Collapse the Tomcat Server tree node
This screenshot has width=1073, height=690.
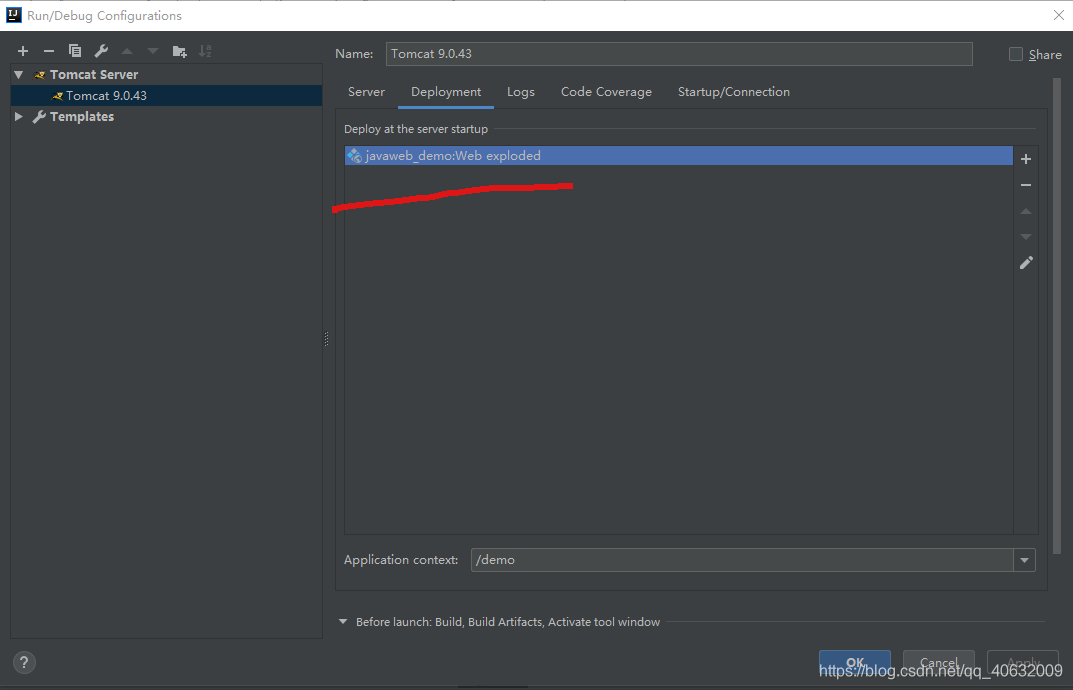(19, 74)
